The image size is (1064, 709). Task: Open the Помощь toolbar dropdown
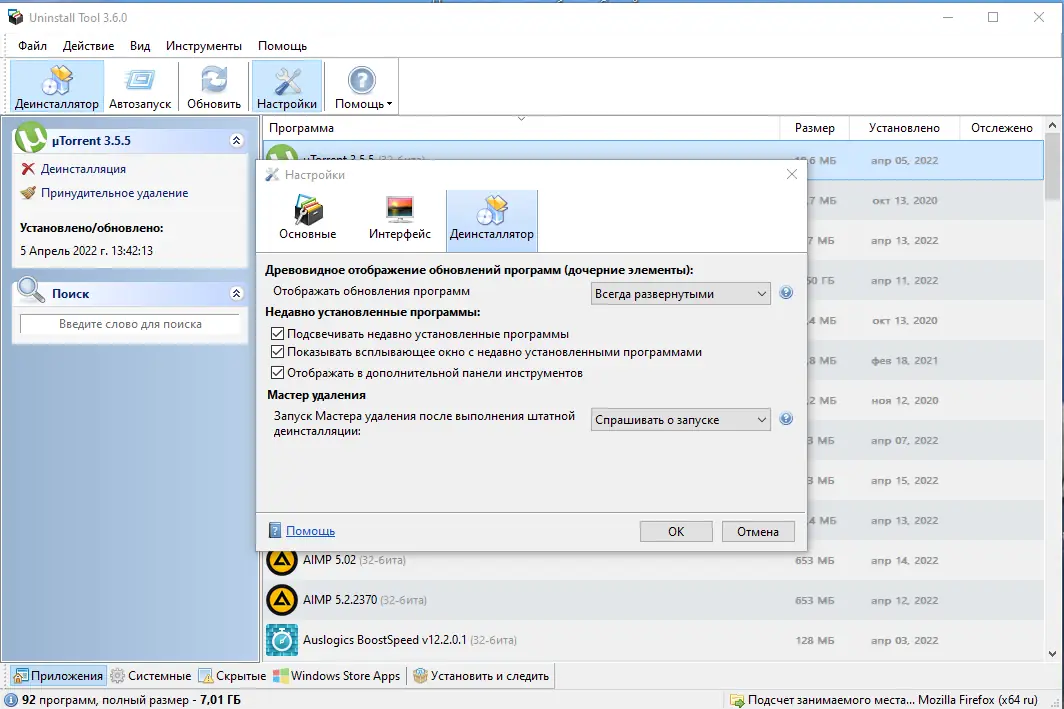363,85
